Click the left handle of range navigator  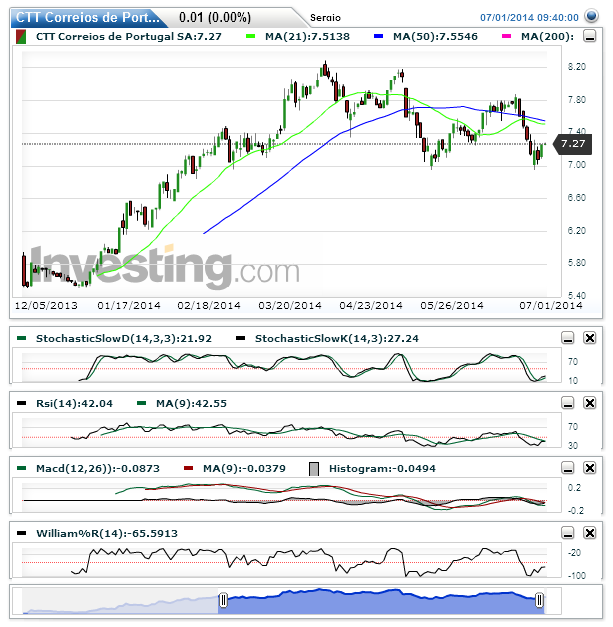223,600
